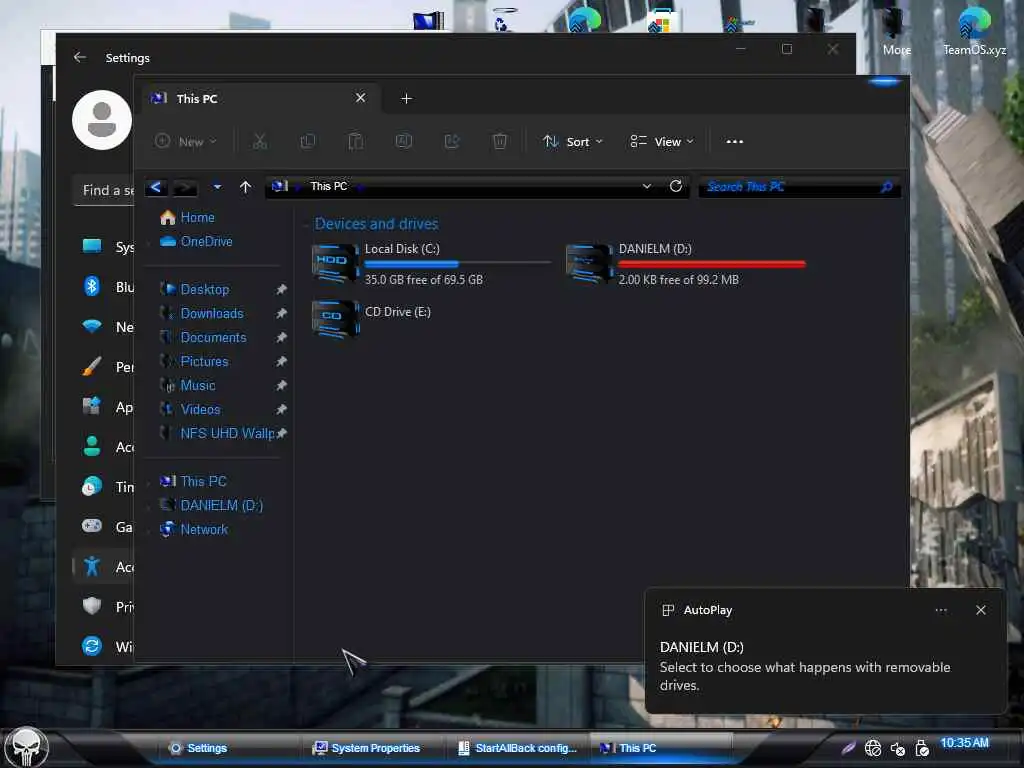The width and height of the screenshot is (1024, 768).
Task: Click the Paste clipboard icon
Action: pos(355,141)
